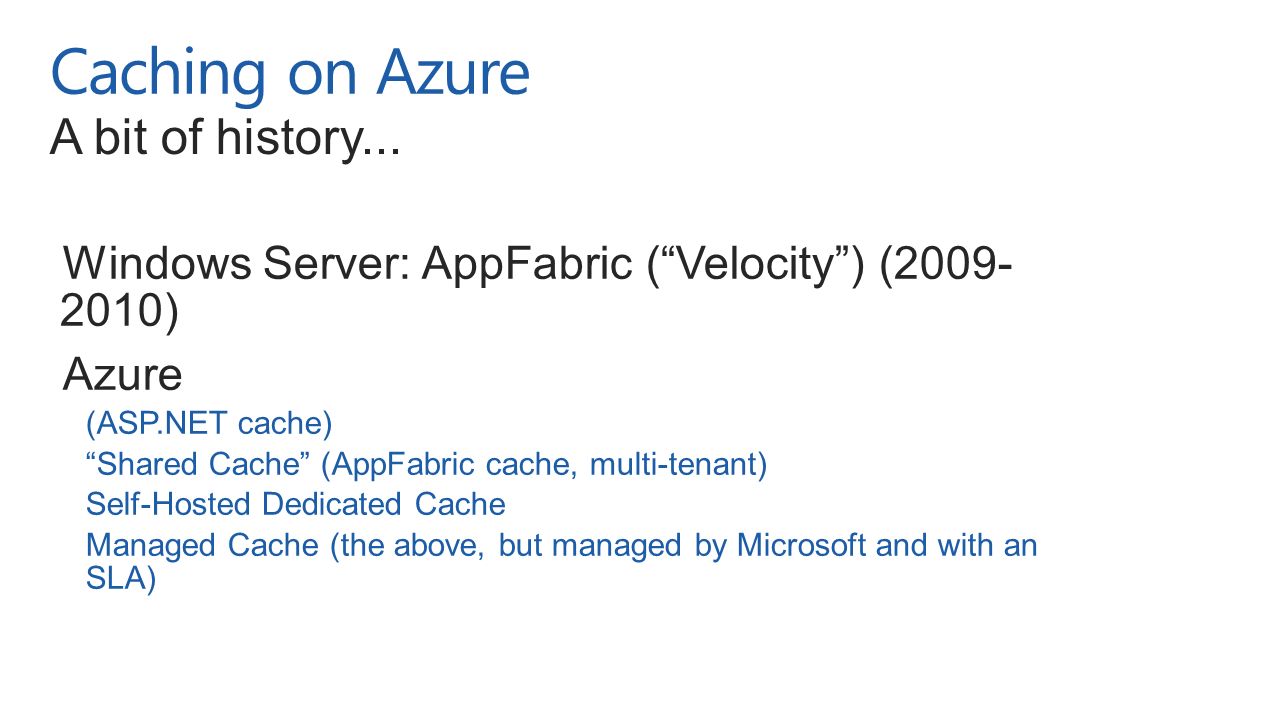The image size is (1280, 720).
Task: Click the wrapped "2010)" text
Action: click(119, 311)
